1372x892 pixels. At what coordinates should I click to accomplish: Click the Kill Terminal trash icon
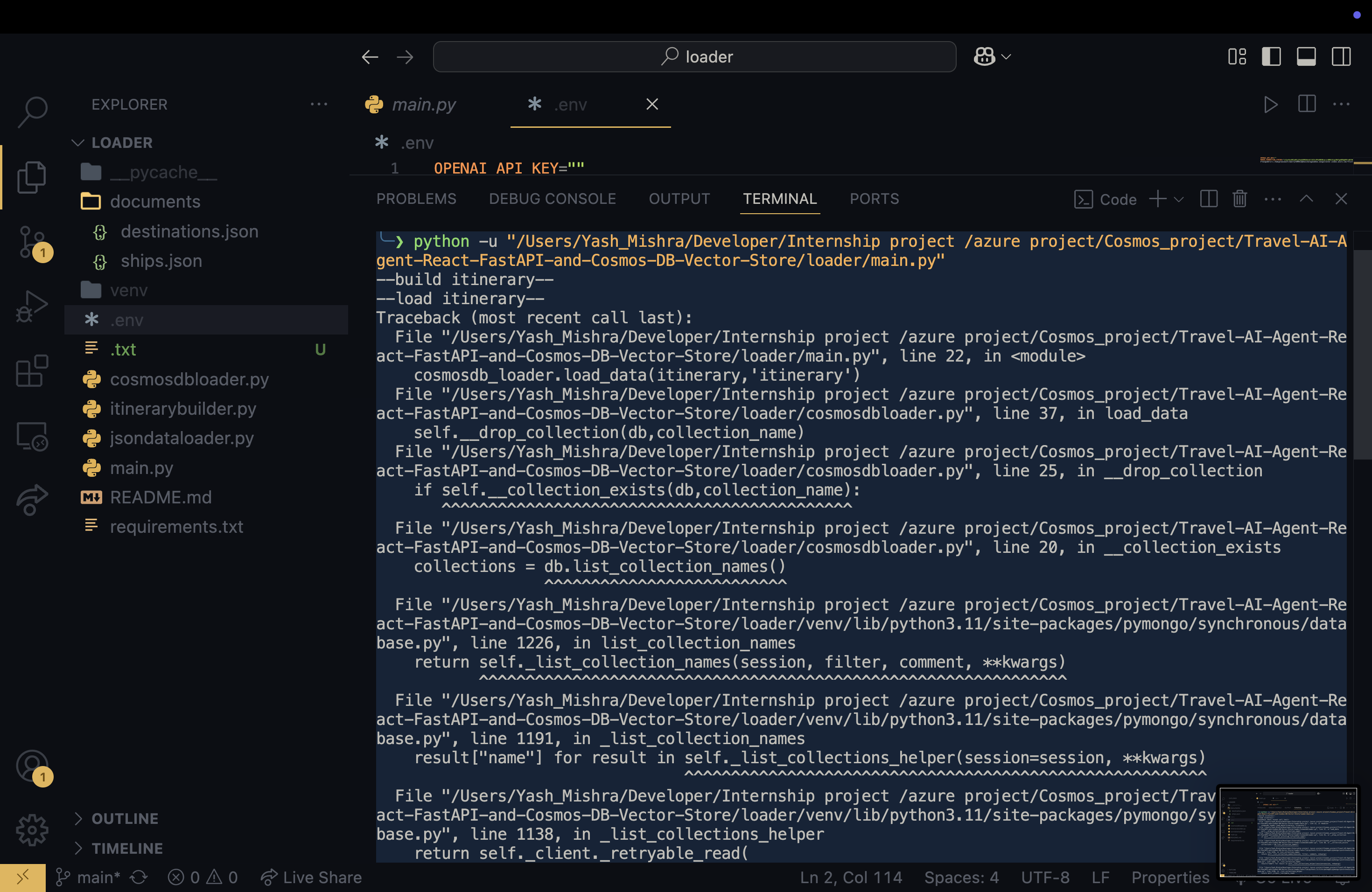point(1239,199)
